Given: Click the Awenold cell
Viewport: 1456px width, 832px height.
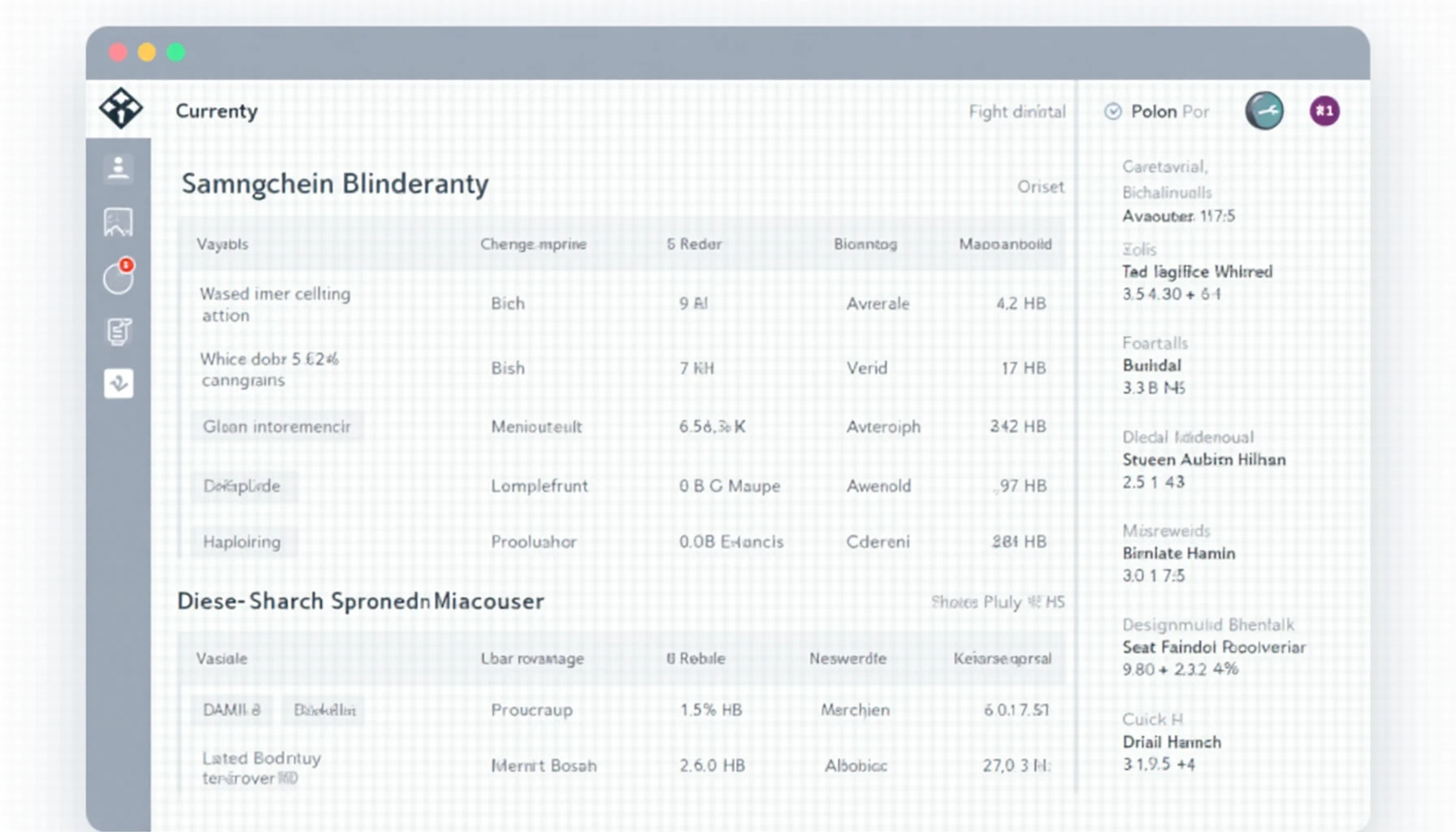Looking at the screenshot, I should [x=878, y=486].
